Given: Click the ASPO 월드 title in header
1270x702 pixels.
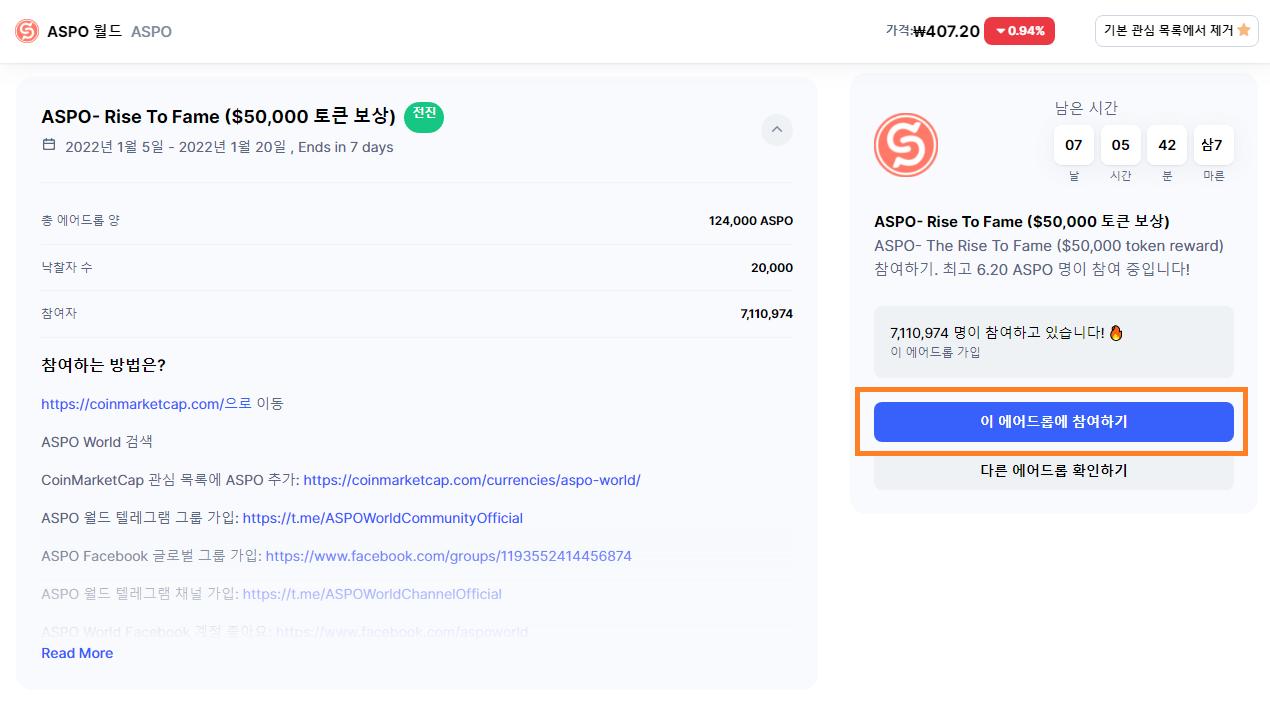Looking at the screenshot, I should (x=85, y=32).
